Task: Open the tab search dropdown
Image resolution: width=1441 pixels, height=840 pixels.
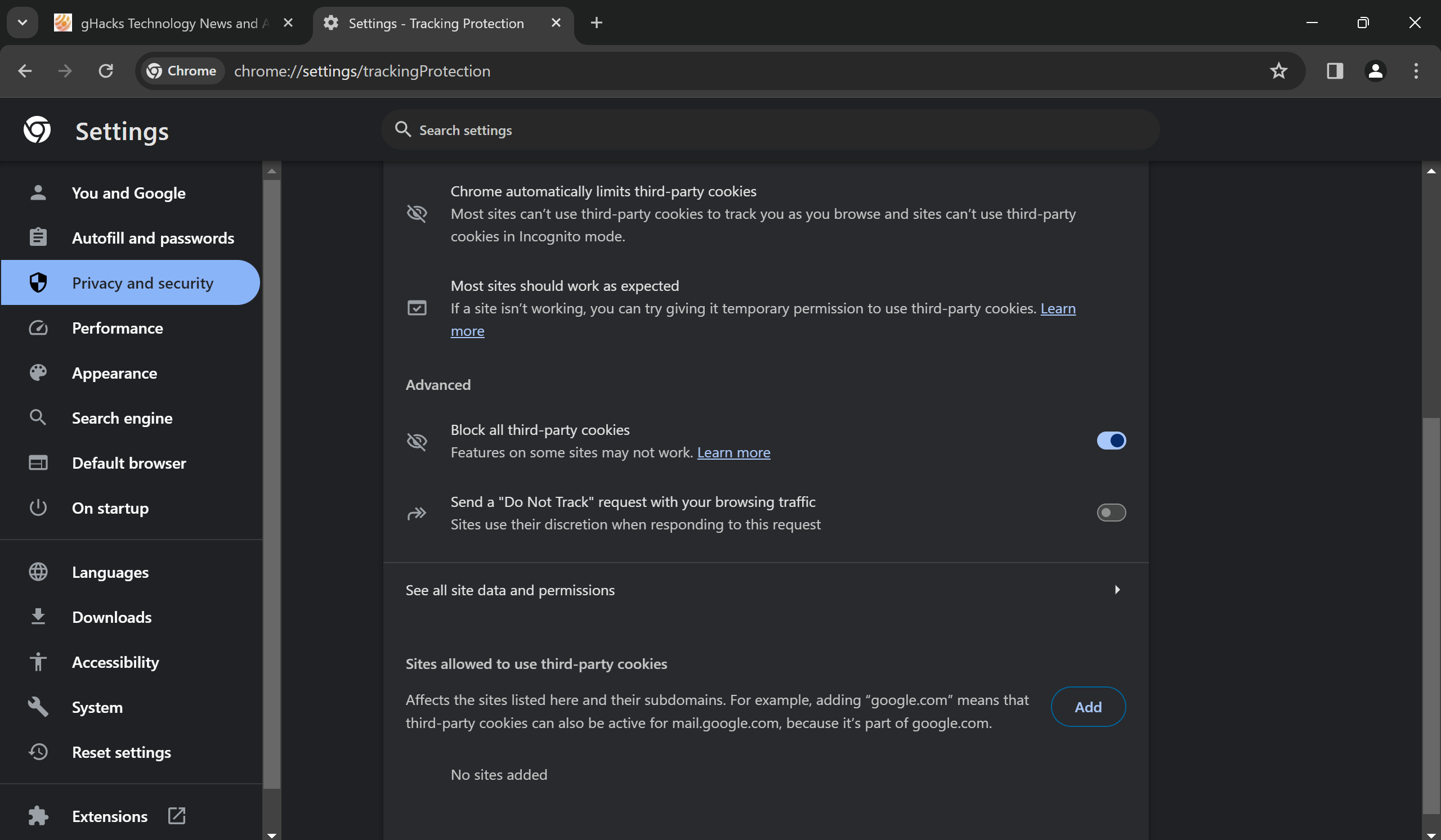Action: coord(22,23)
